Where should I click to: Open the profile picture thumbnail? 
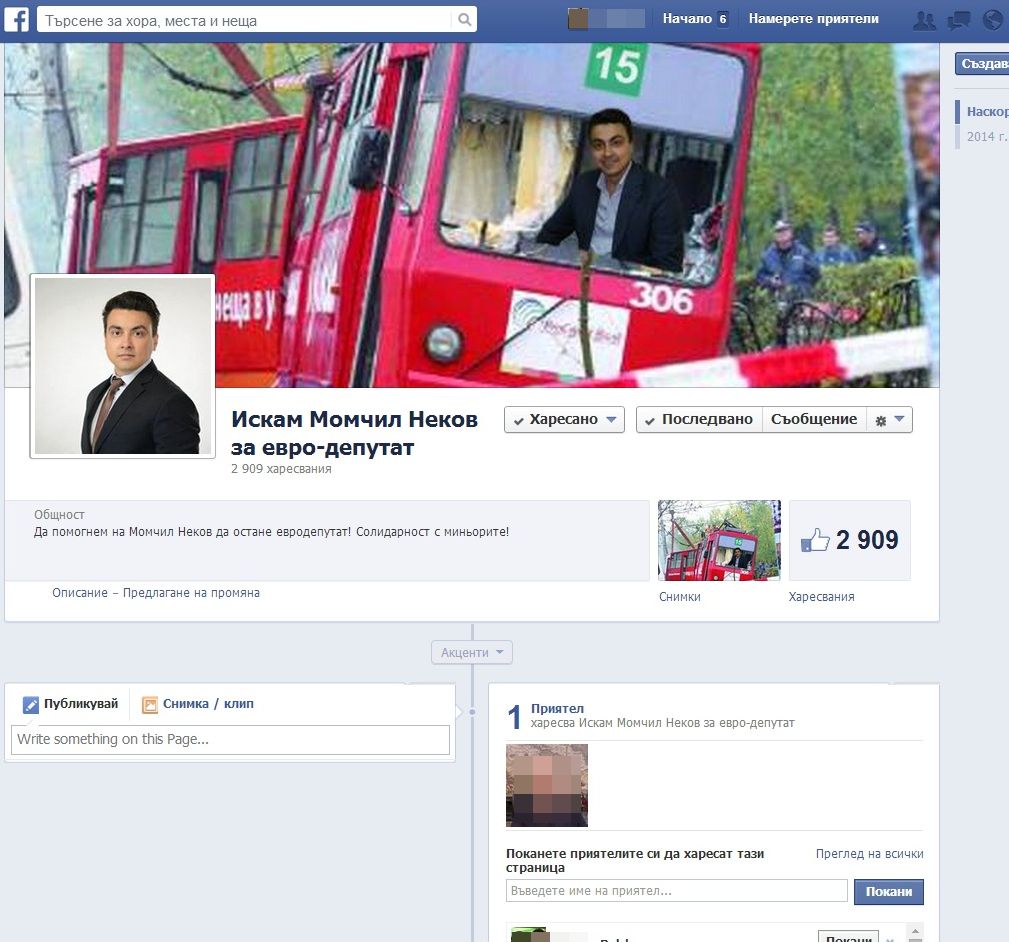click(122, 366)
